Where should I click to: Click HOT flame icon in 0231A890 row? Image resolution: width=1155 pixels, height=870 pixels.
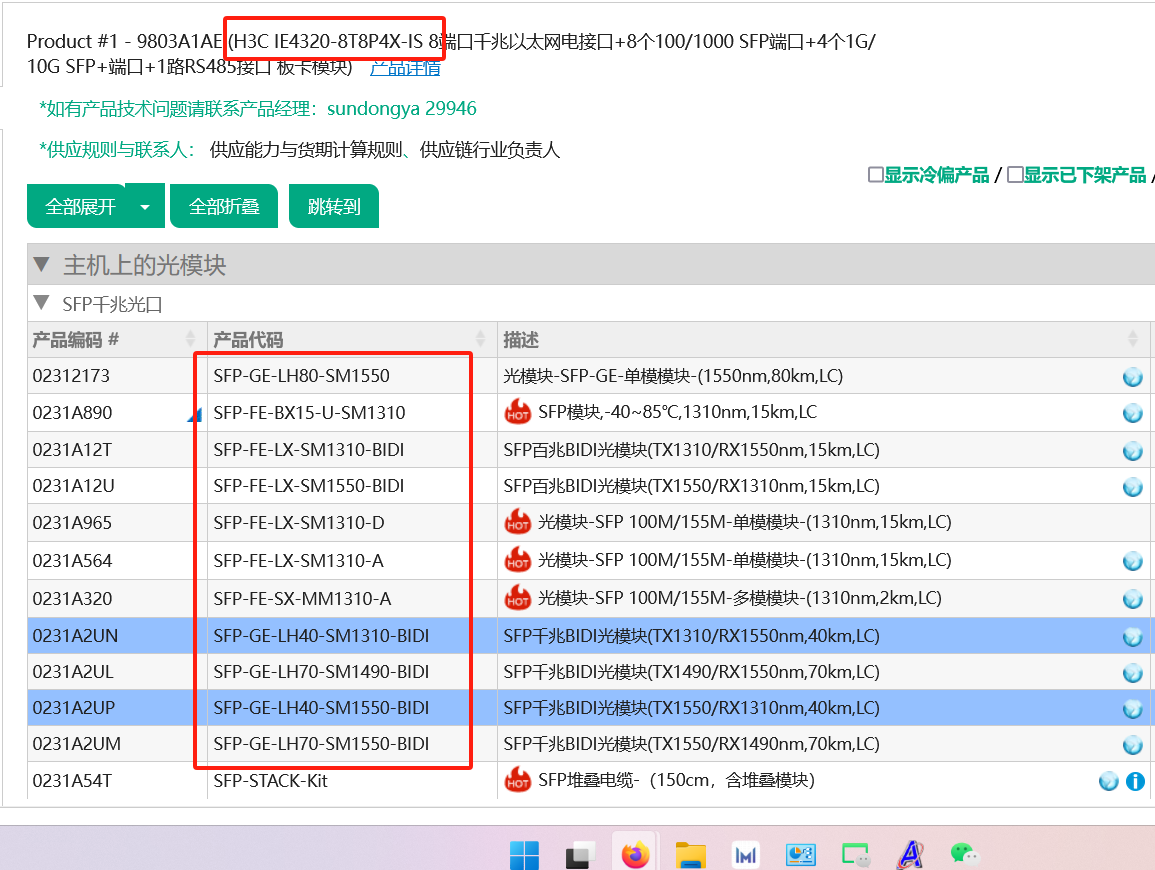[518, 412]
